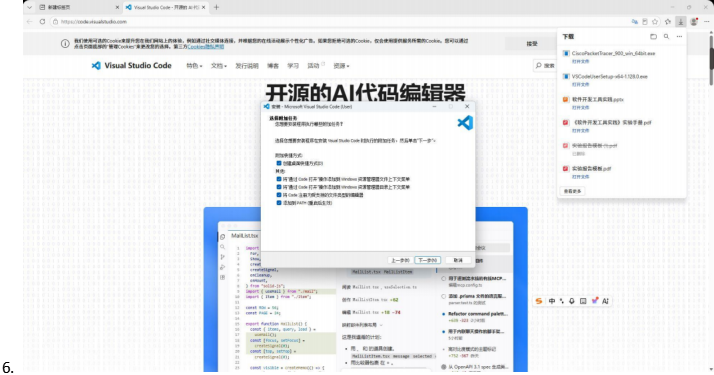Image resolution: width=714 pixels, height=375 pixels.
Task: Click Sogou S logo on IME toolbar
Action: click(539, 301)
